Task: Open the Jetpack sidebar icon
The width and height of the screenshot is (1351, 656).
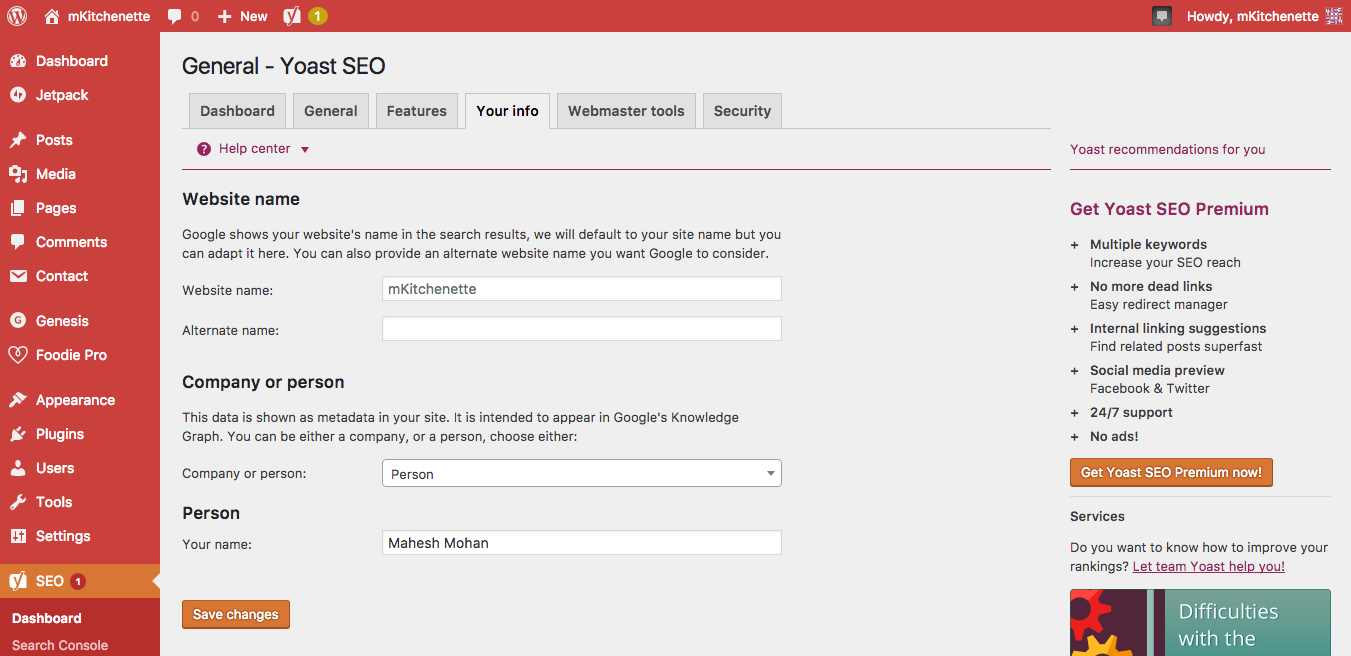Action: coord(18,95)
